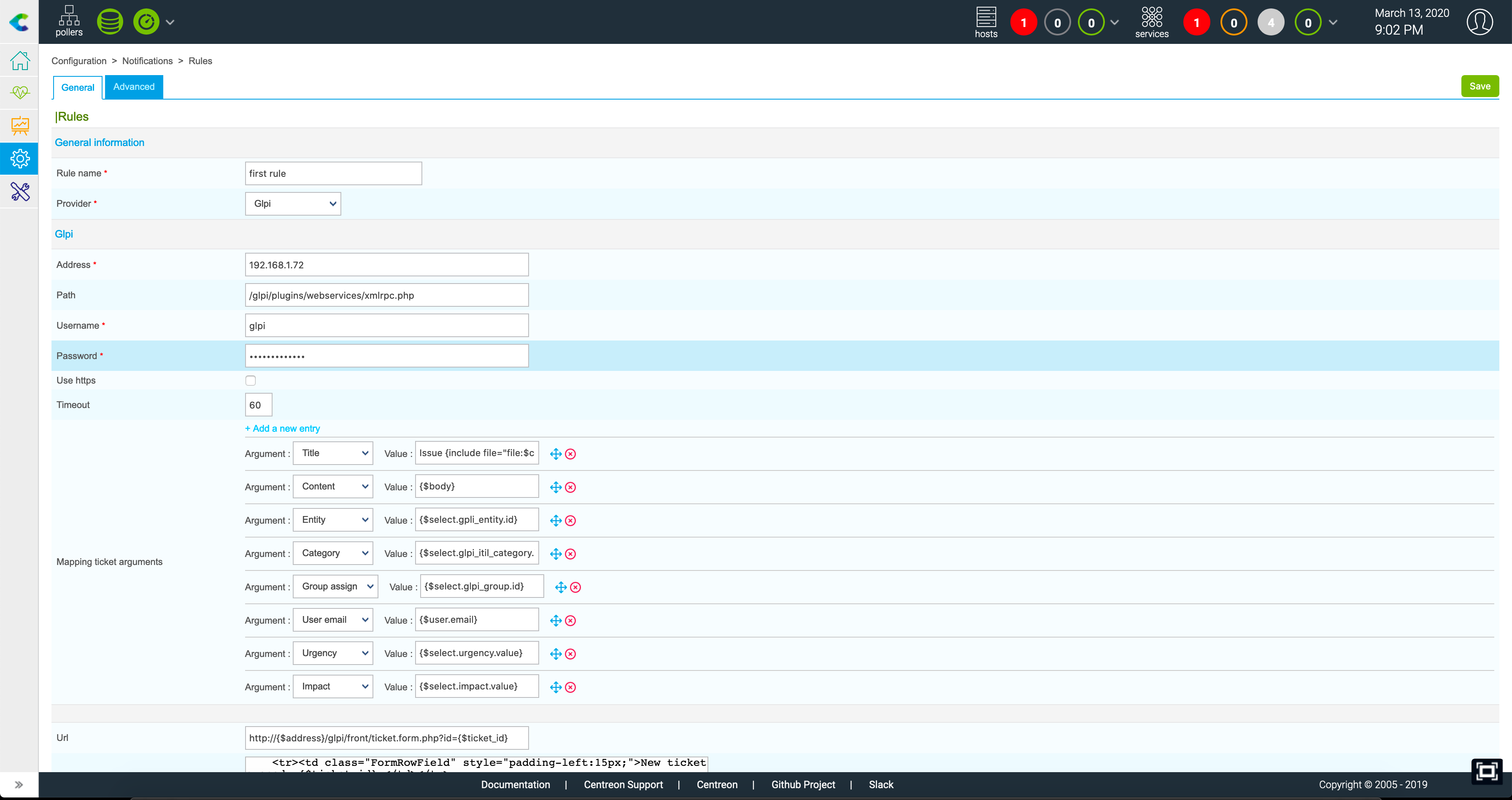Expand the services status chevron
Viewport: 1512px width, 800px height.
[x=1333, y=22]
